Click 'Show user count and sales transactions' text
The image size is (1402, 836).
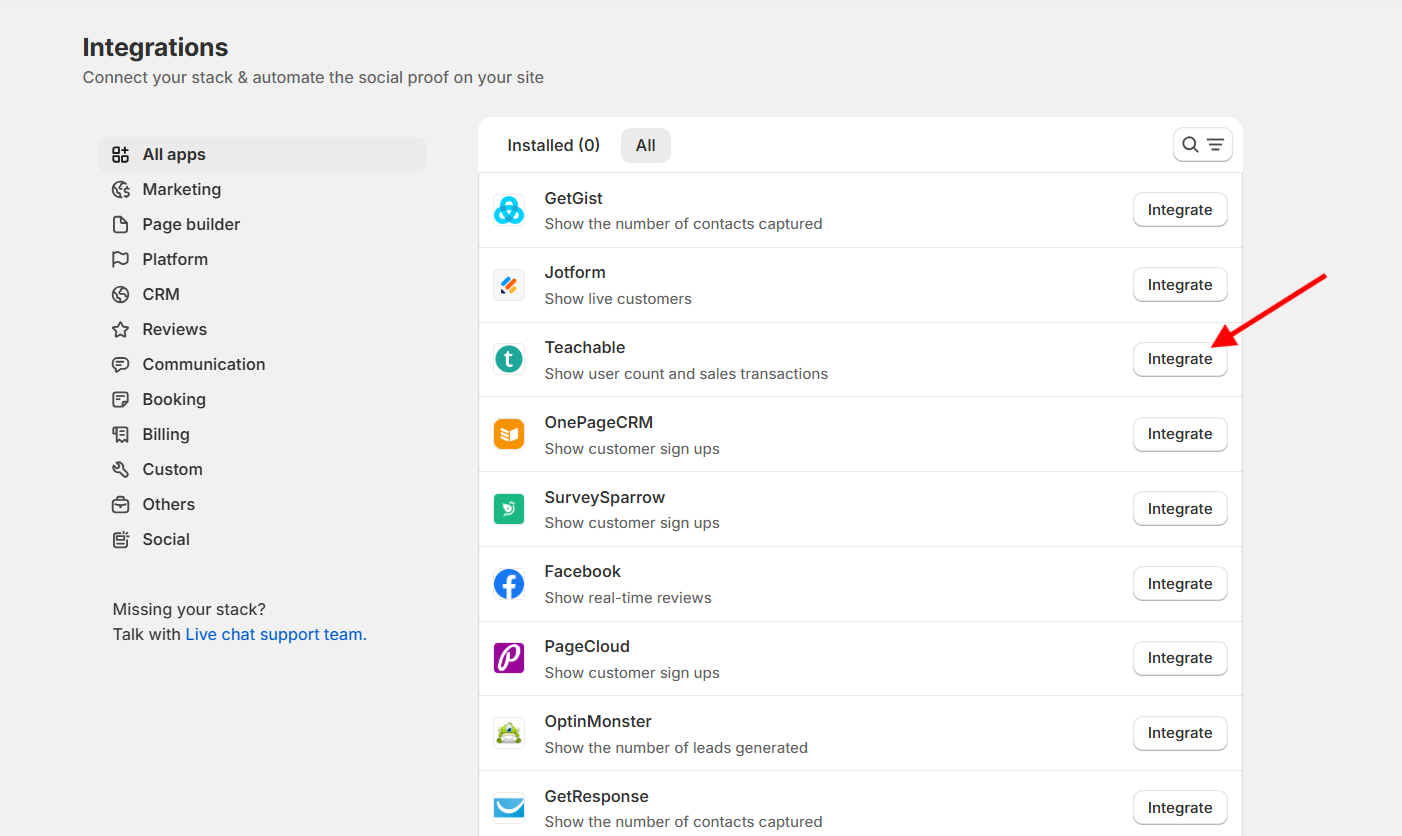(x=687, y=374)
